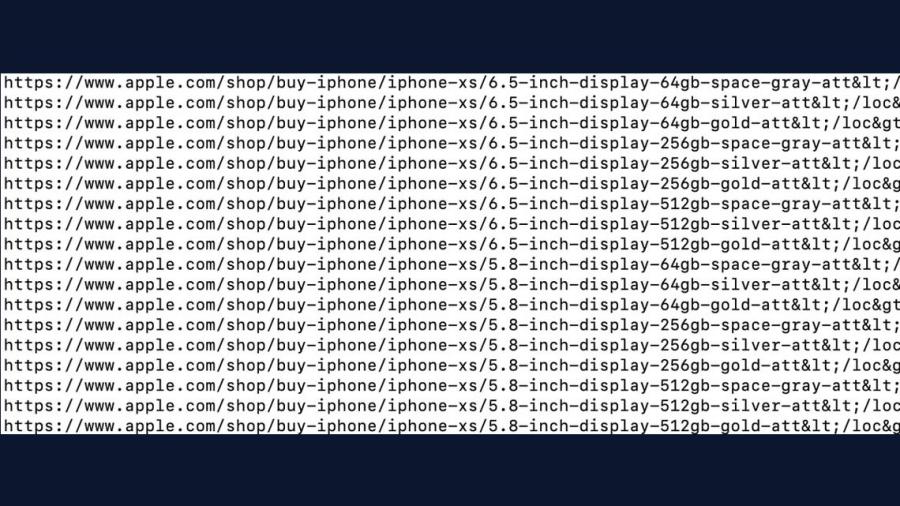Click the 5.8-inch 256gb space-gray URL
Screen dimensions: 900x506
coord(451,325)
